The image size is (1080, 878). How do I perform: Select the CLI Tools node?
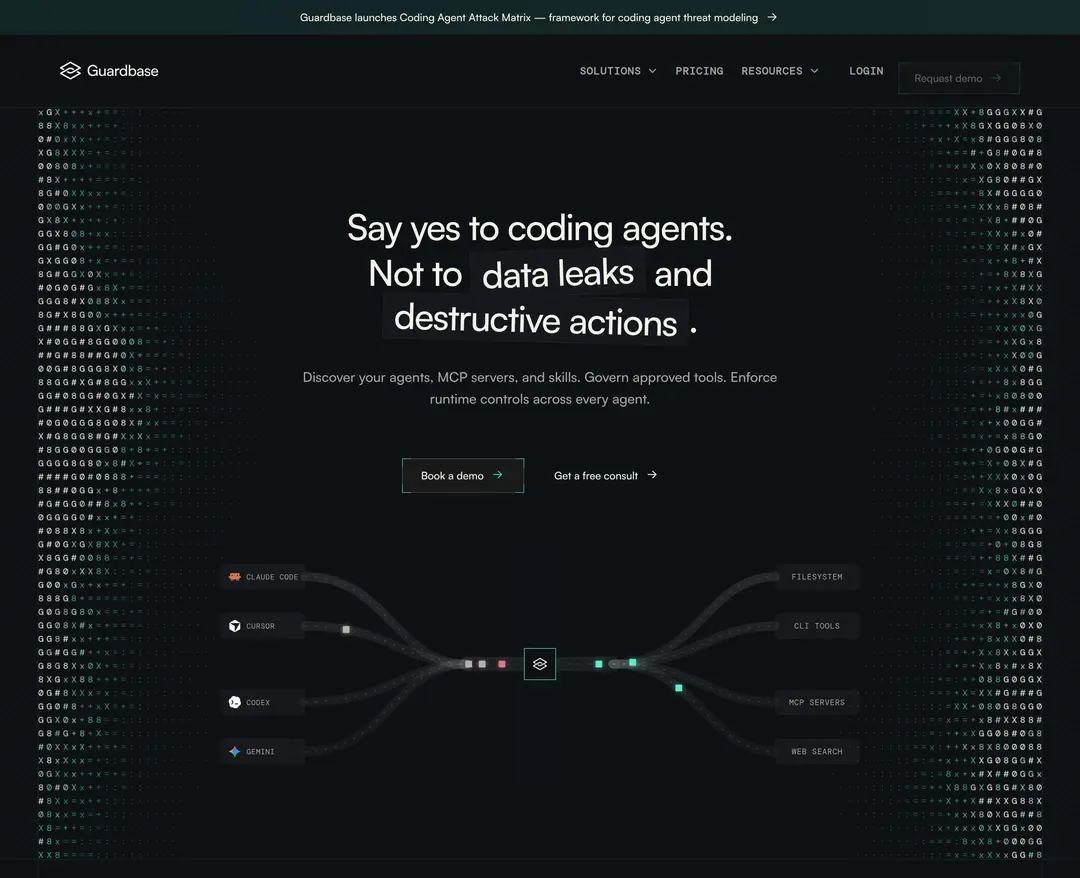[x=817, y=626]
